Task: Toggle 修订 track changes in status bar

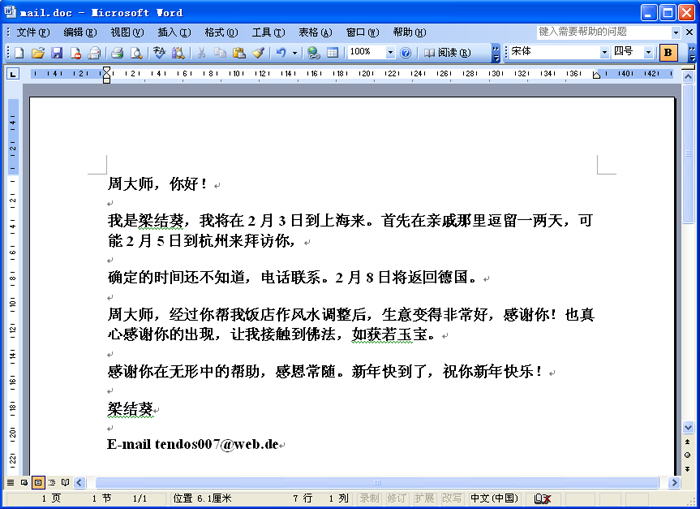Action: click(x=396, y=498)
